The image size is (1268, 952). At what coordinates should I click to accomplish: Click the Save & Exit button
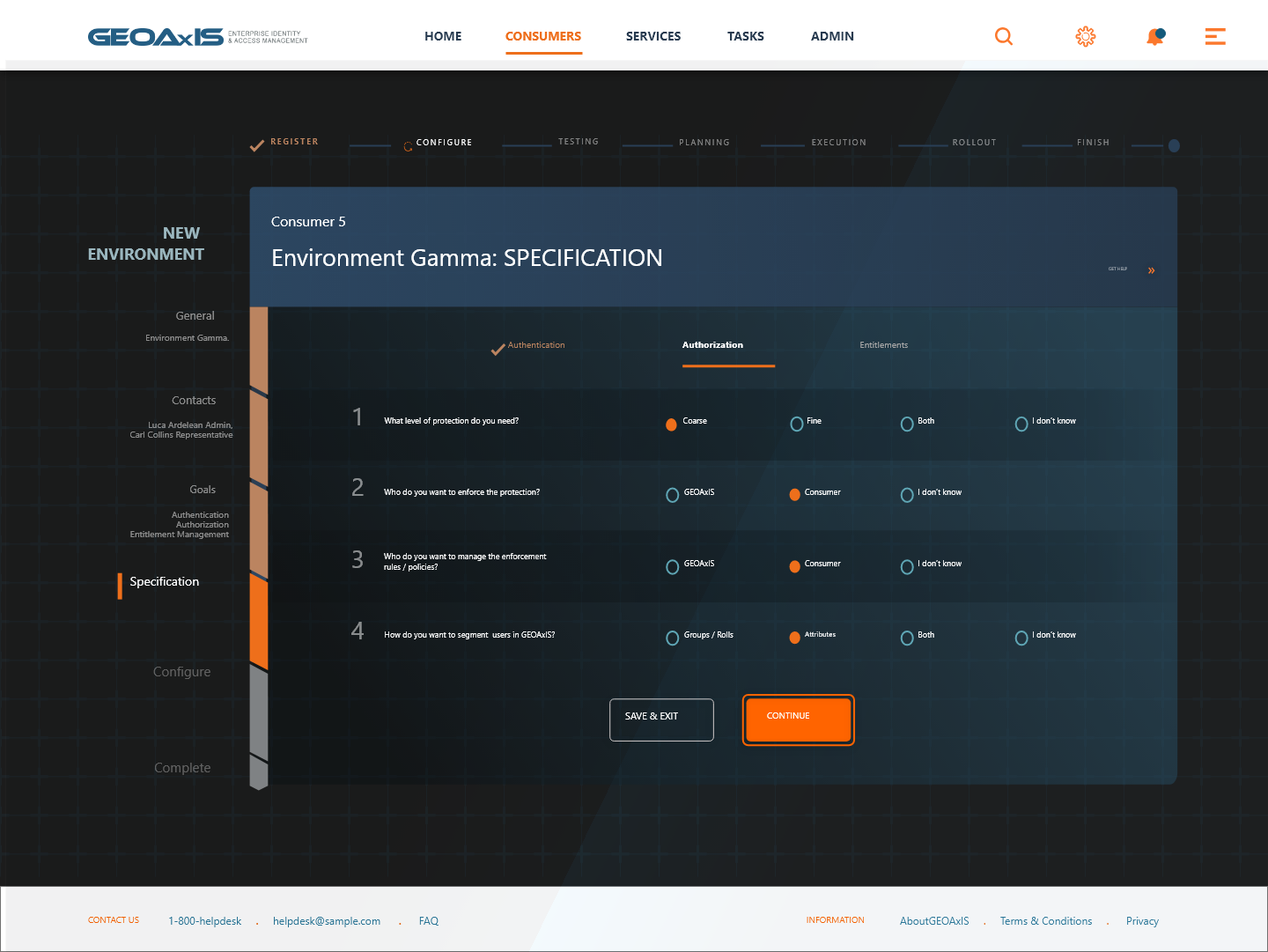click(661, 720)
